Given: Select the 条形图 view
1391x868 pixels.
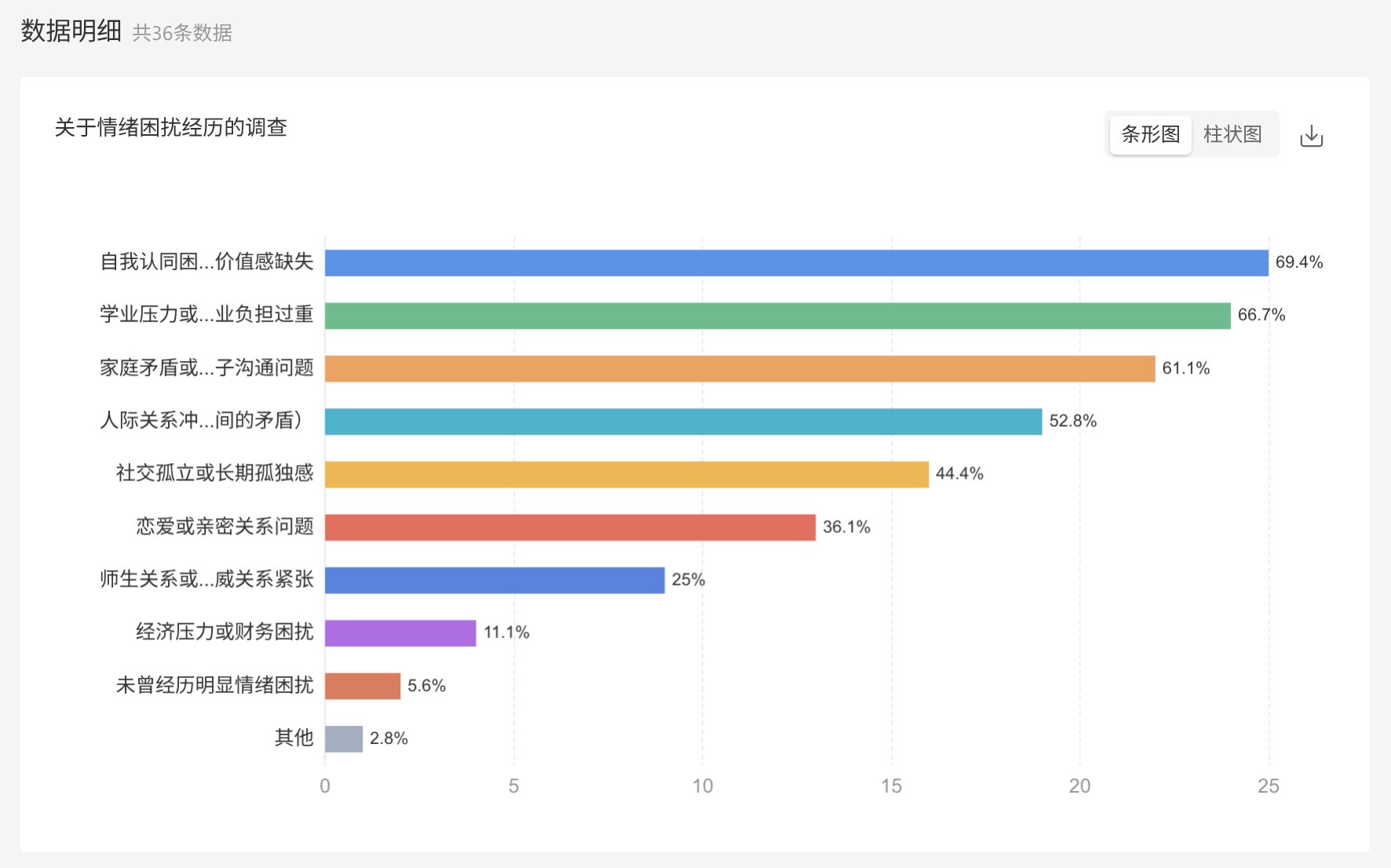Looking at the screenshot, I should 1149,134.
